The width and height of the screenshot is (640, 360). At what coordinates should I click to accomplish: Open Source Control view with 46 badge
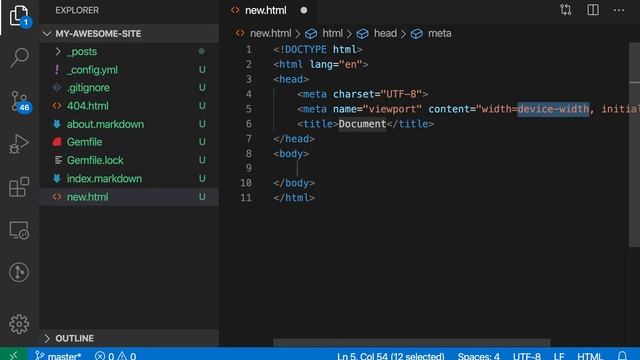pyautogui.click(x=20, y=101)
